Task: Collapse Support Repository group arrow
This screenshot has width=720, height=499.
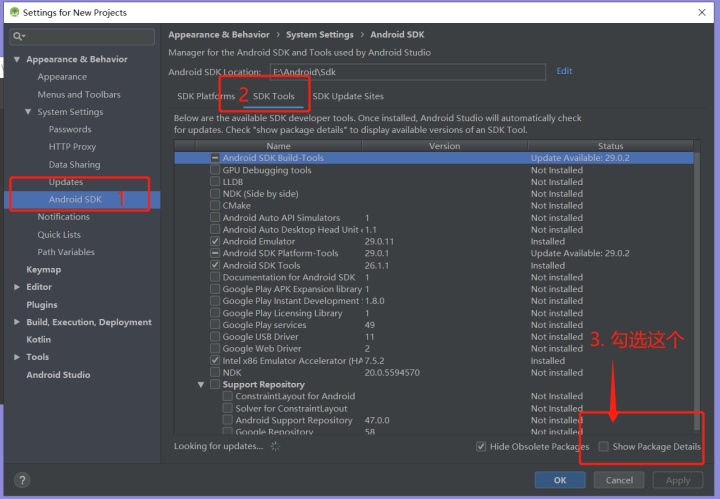Action: (x=201, y=384)
